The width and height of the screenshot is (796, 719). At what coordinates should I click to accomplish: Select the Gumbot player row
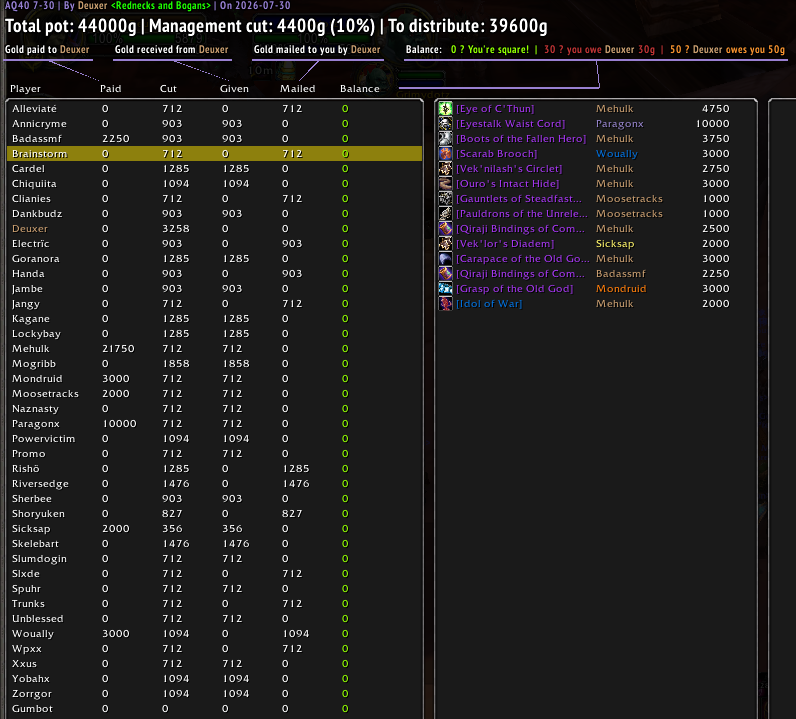tap(214, 708)
